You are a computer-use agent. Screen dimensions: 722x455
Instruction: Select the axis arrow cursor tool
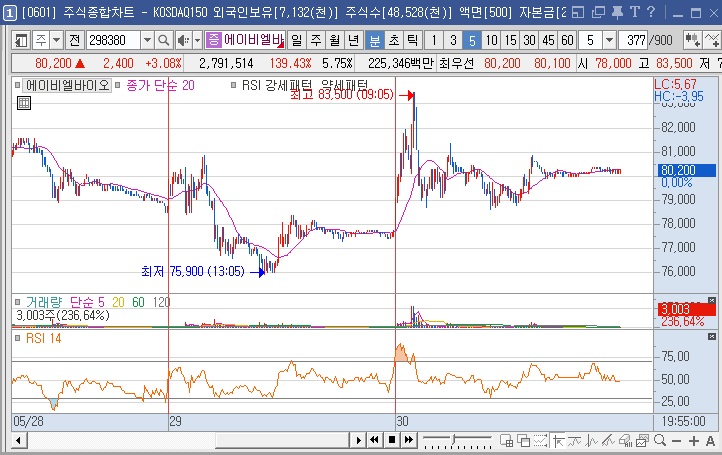[x=559, y=441]
